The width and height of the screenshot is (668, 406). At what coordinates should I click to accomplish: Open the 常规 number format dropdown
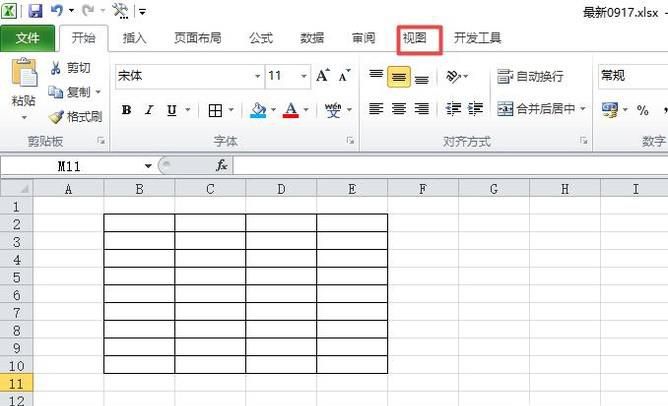tap(633, 76)
